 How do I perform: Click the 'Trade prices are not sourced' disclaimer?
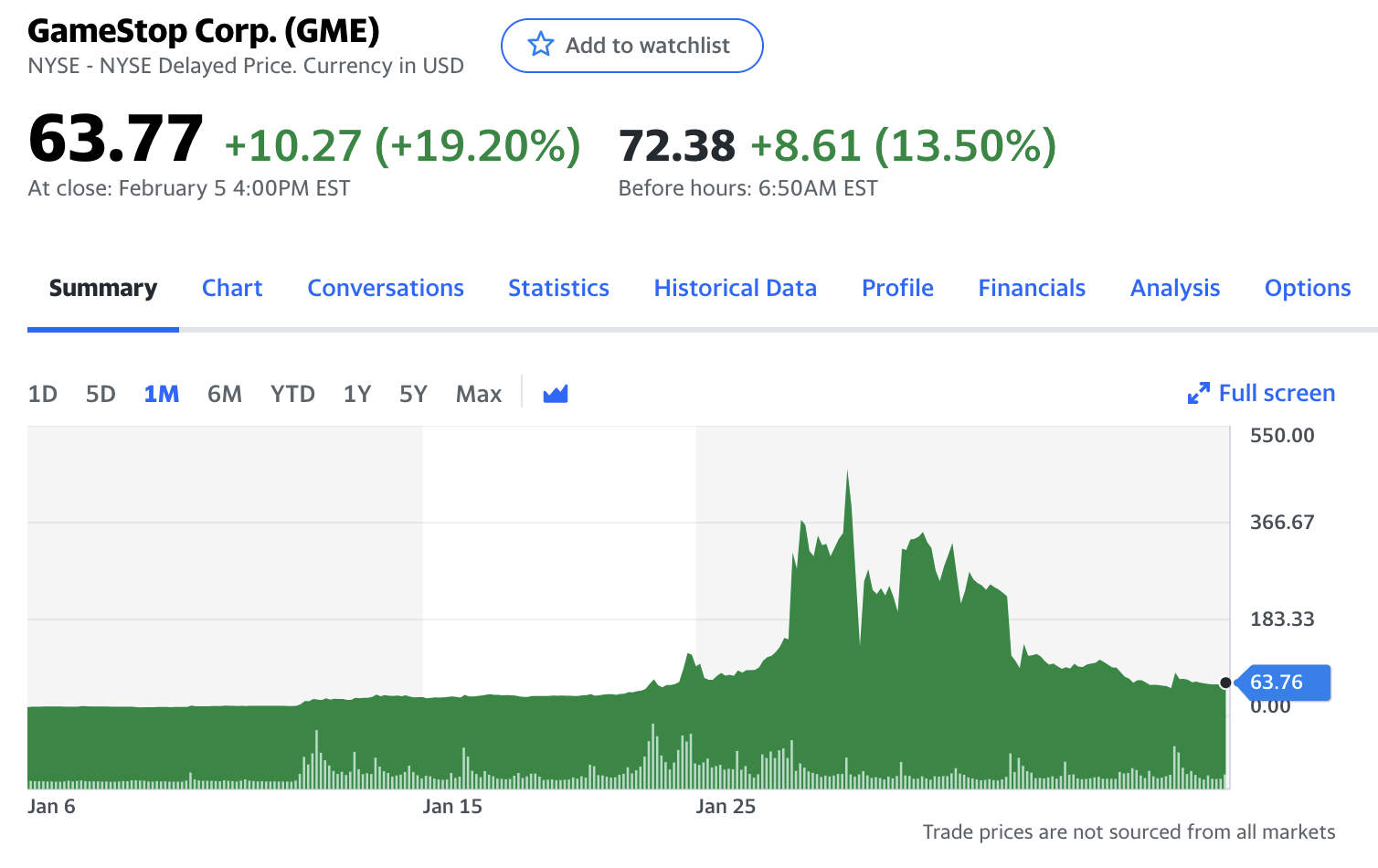click(x=1129, y=832)
